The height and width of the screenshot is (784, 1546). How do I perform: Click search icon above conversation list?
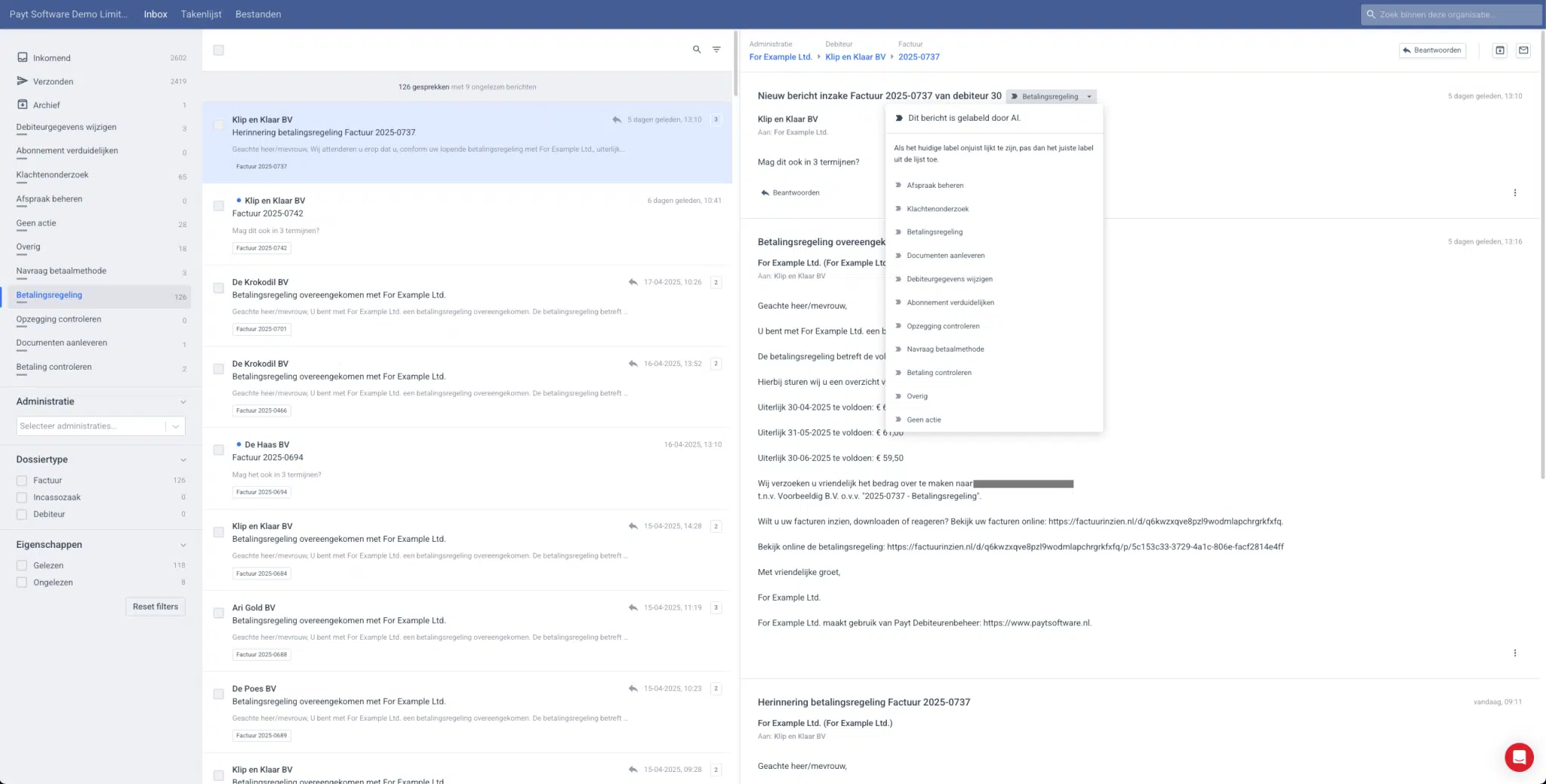697,50
